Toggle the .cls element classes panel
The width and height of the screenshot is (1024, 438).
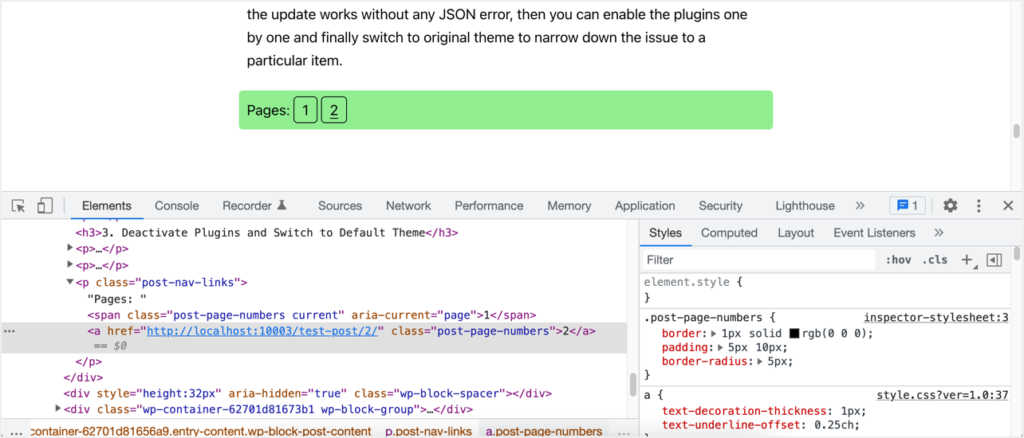pos(935,260)
